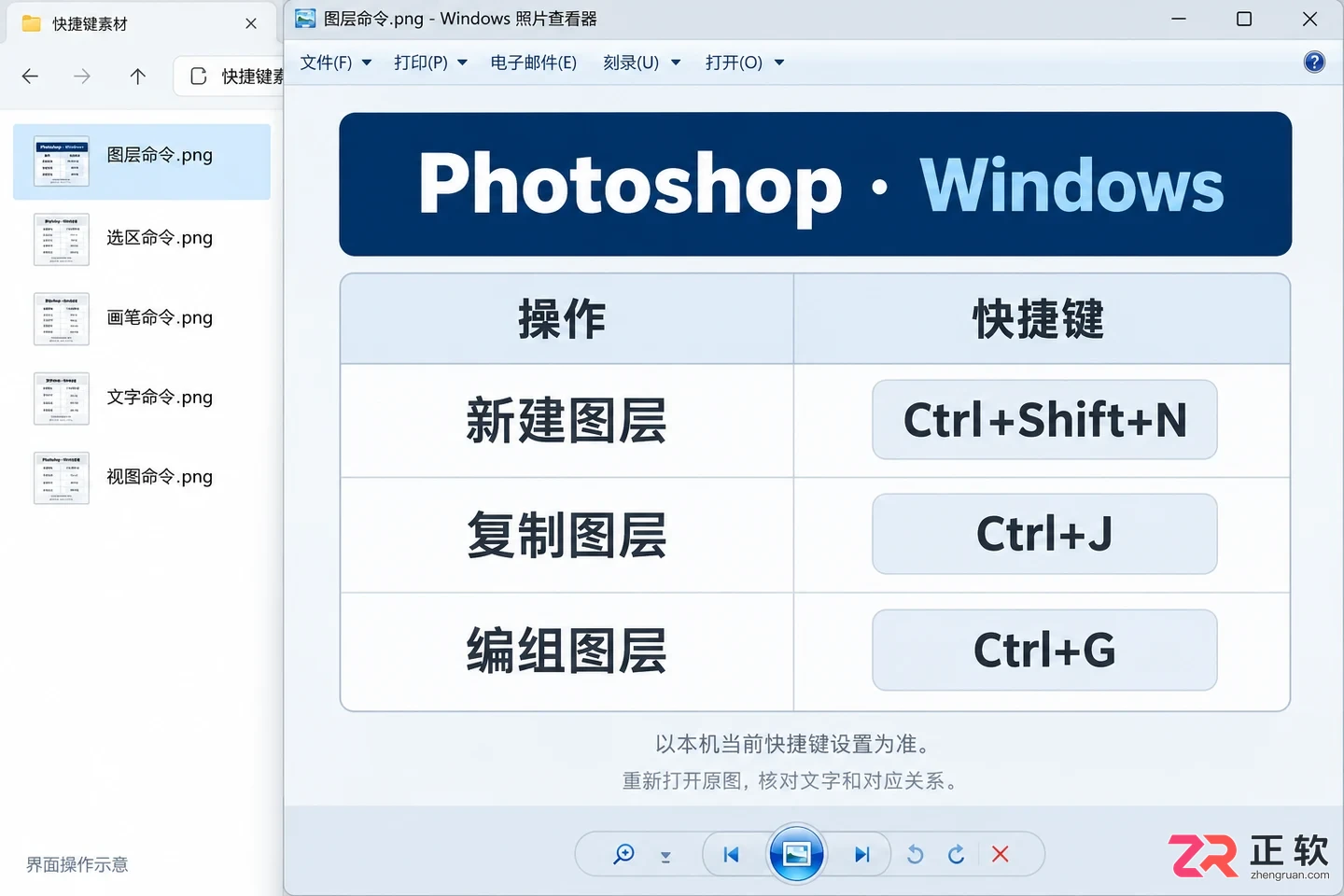Image resolution: width=1344 pixels, height=896 pixels.
Task: Go to the previous image
Action: click(x=731, y=854)
